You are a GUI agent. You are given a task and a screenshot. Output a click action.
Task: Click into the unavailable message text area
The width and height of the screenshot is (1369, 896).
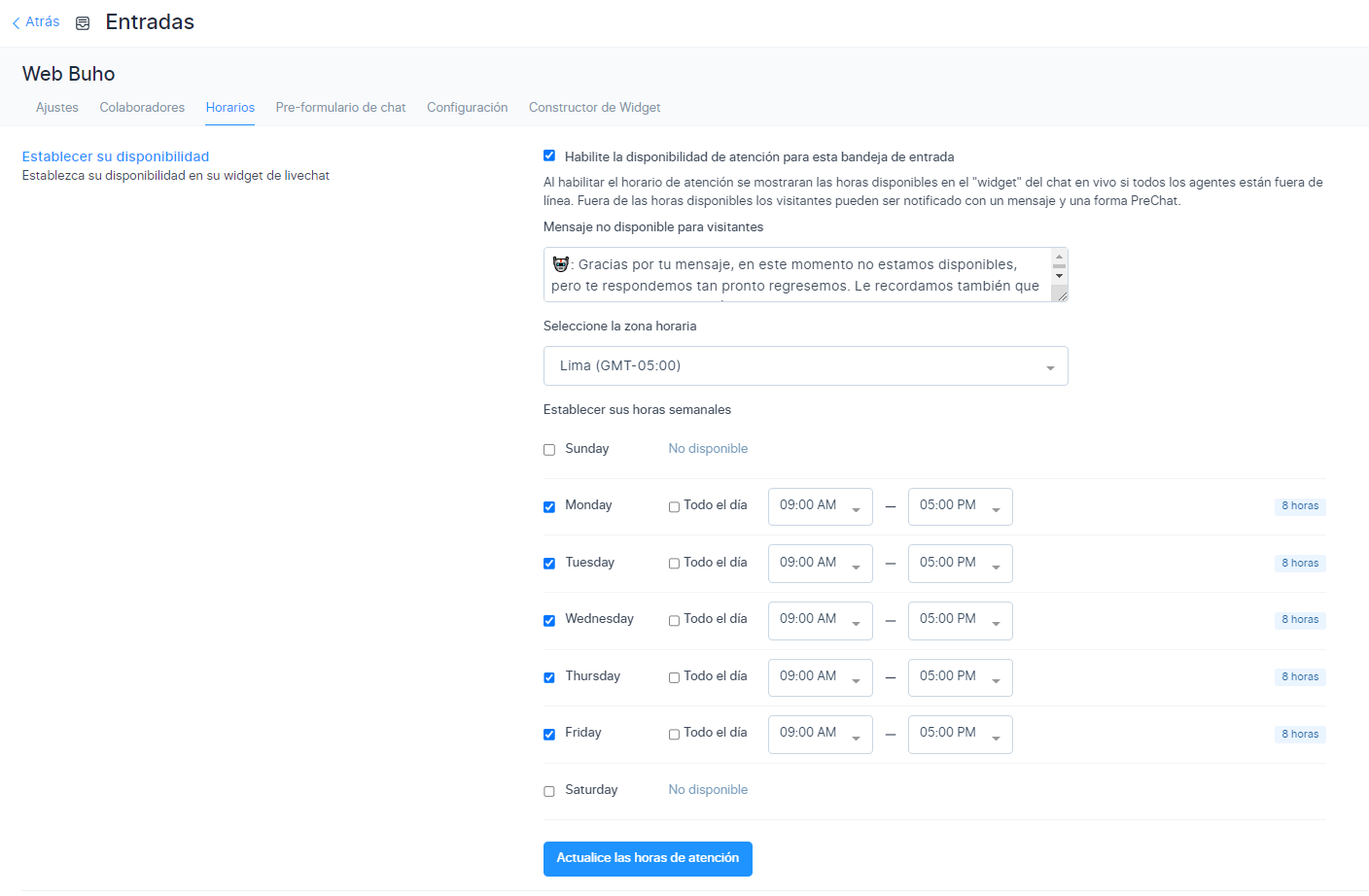[795, 275]
